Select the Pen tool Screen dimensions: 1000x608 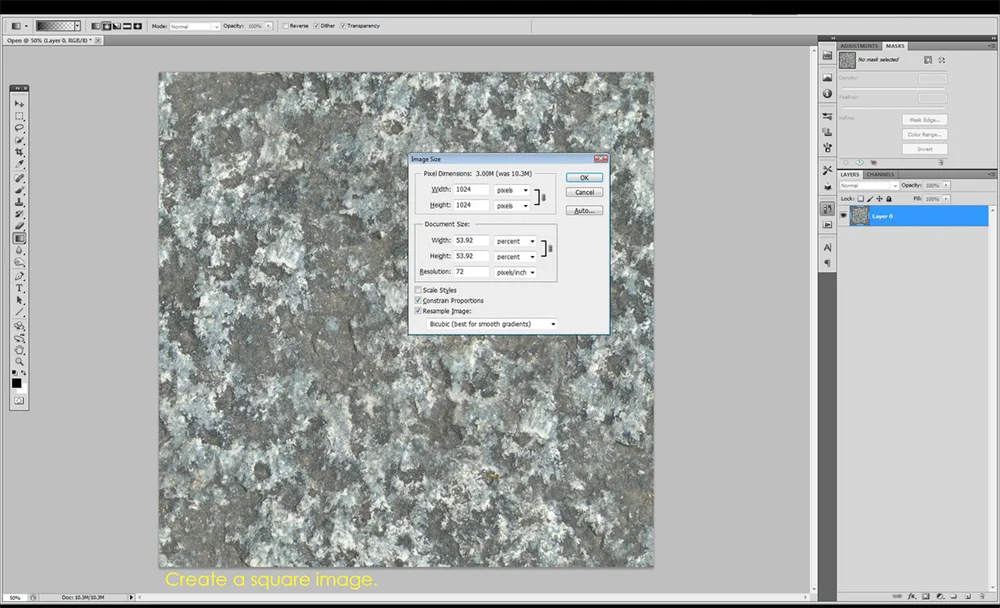coord(19,275)
